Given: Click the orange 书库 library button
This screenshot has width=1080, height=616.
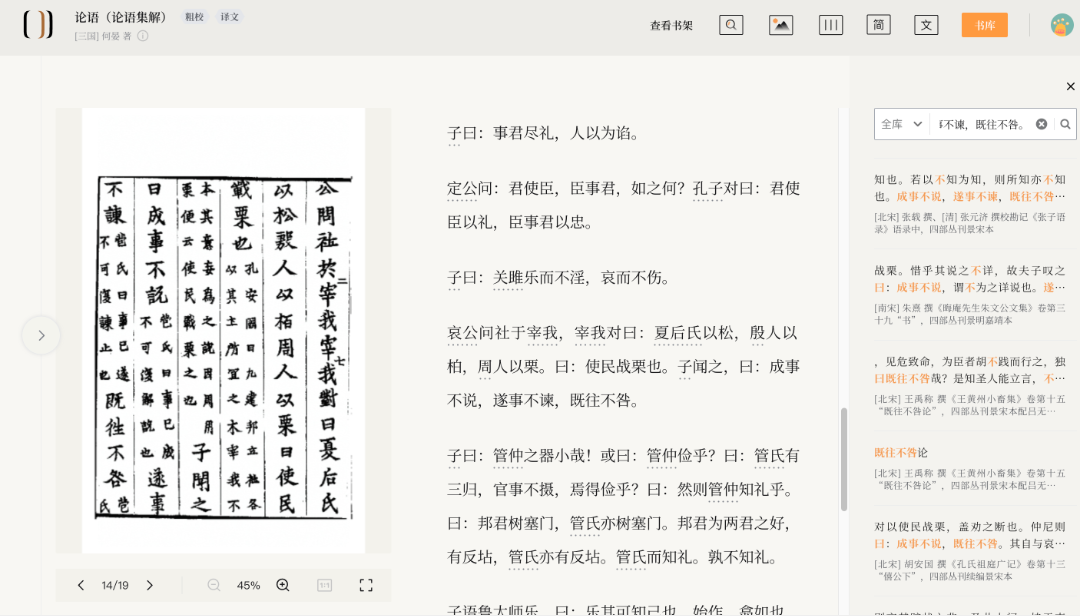Looking at the screenshot, I should click(x=984, y=25).
